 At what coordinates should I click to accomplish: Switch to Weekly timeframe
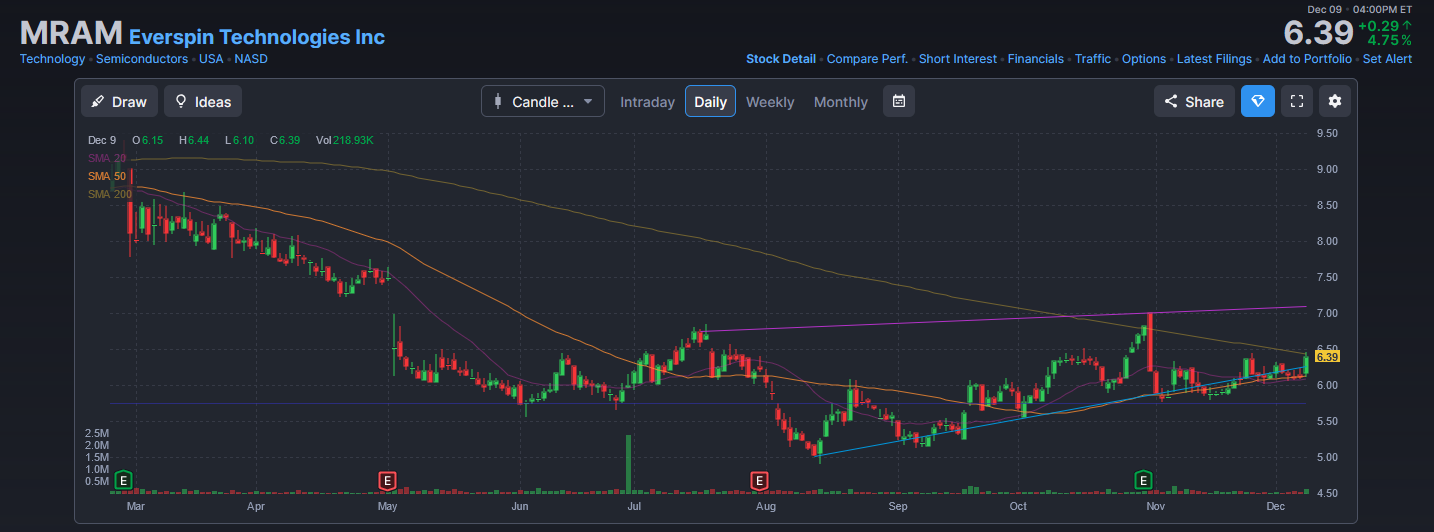coord(770,102)
